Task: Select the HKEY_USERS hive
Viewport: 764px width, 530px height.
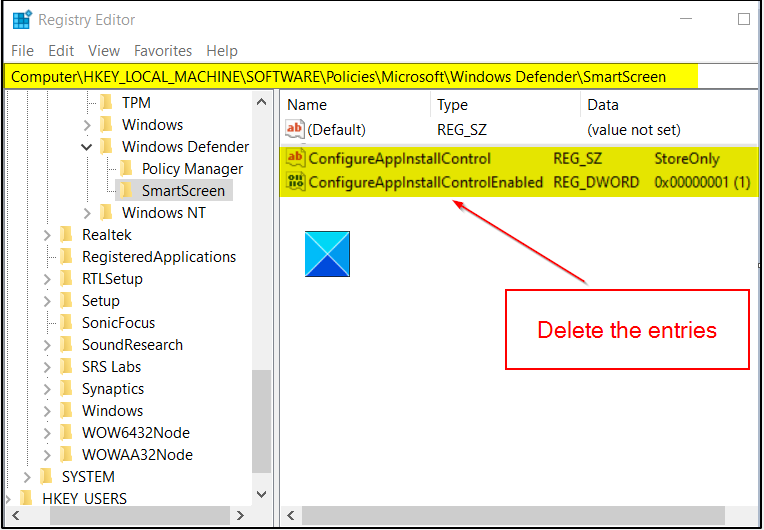Action: point(84,498)
